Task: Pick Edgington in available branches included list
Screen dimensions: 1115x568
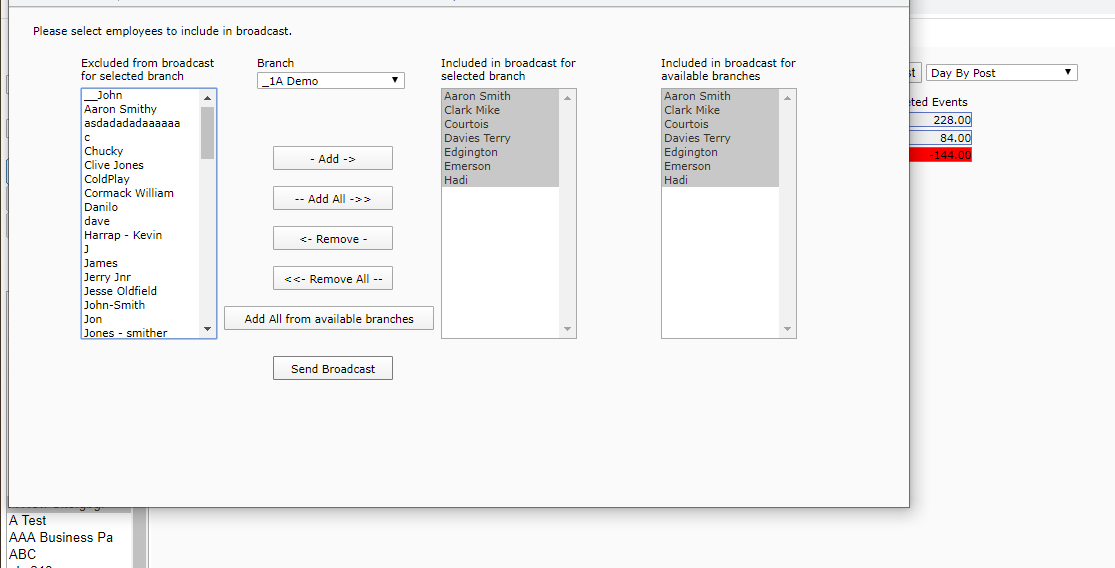Action: tap(690, 152)
